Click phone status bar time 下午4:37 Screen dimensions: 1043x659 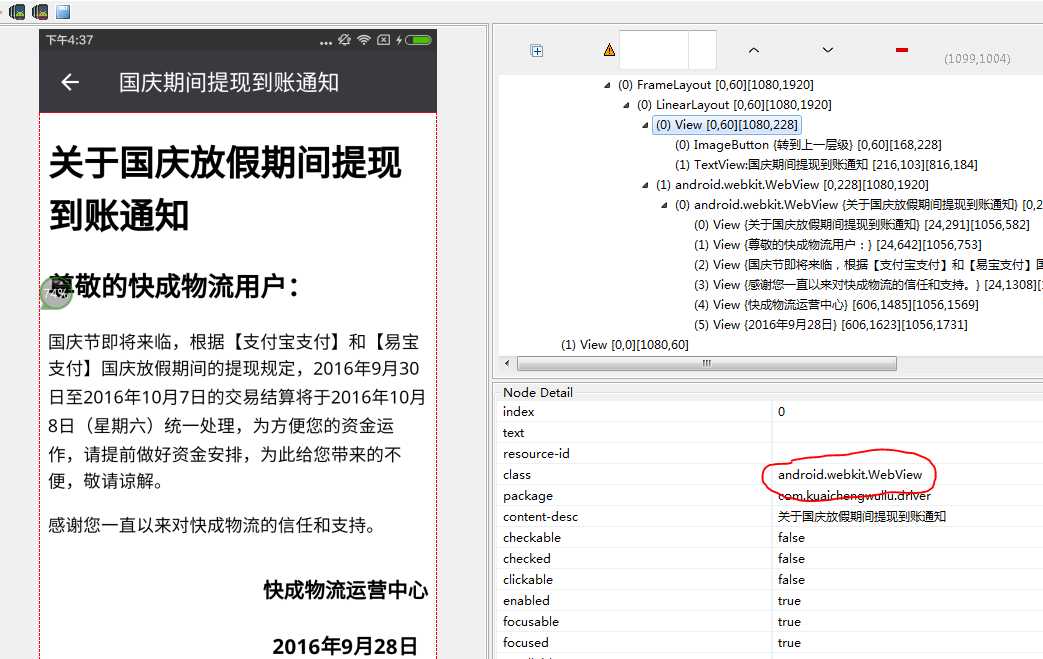[x=69, y=40]
